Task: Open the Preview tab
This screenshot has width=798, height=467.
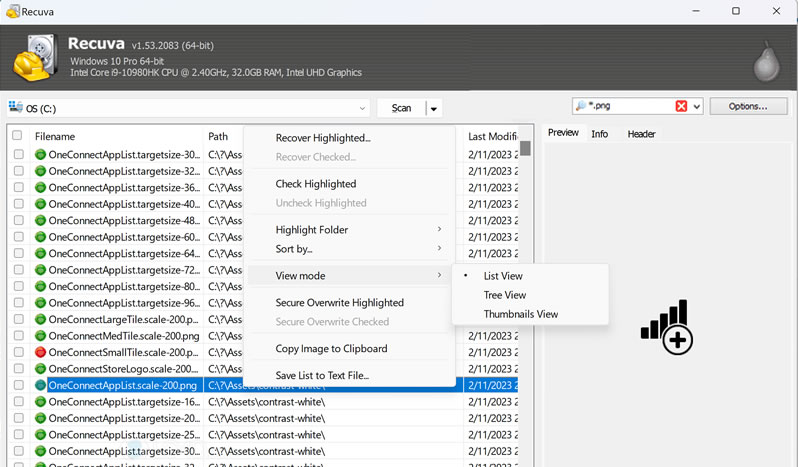Action: pyautogui.click(x=563, y=133)
